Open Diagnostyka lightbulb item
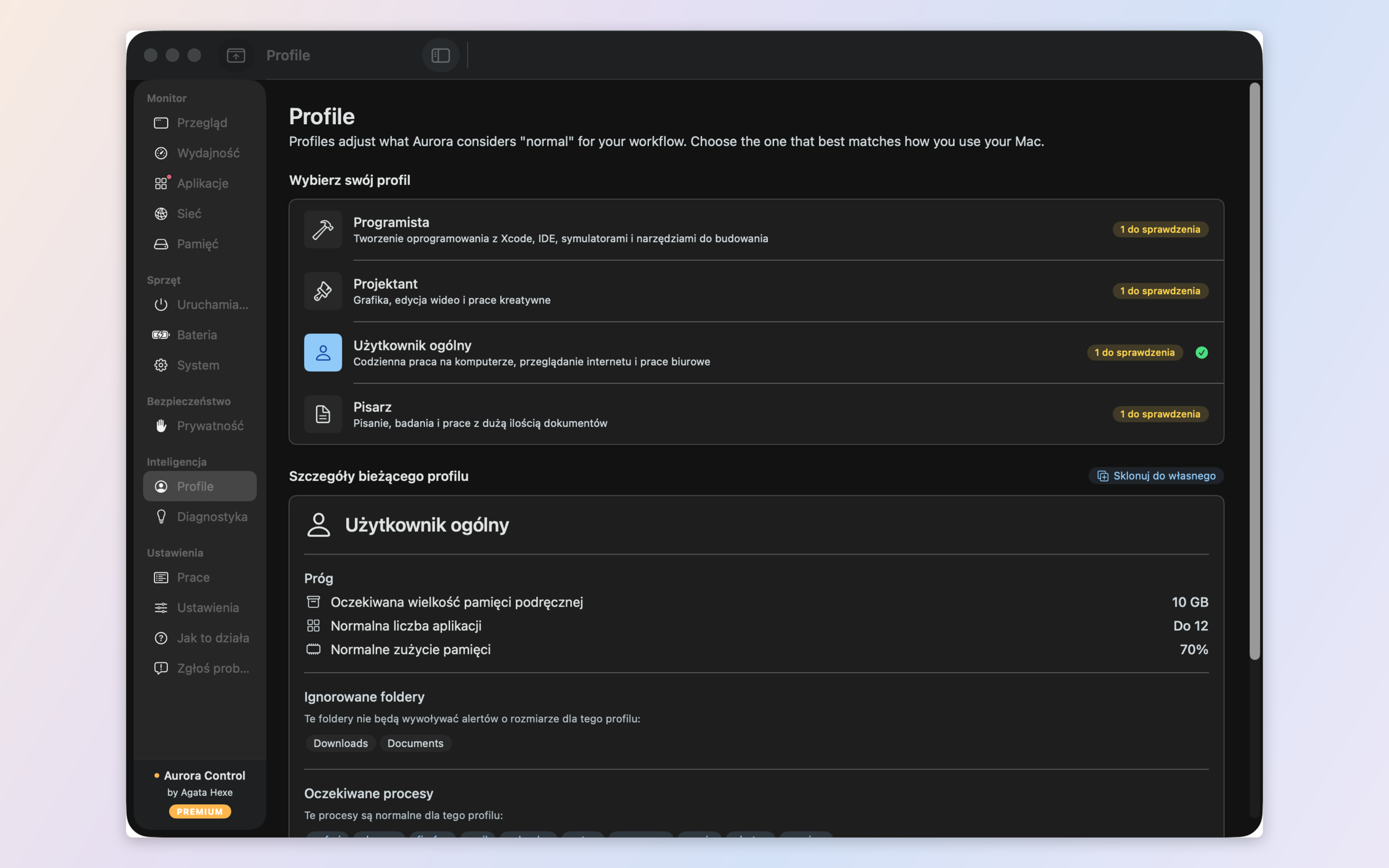Viewport: 1389px width, 868px height. (x=200, y=516)
